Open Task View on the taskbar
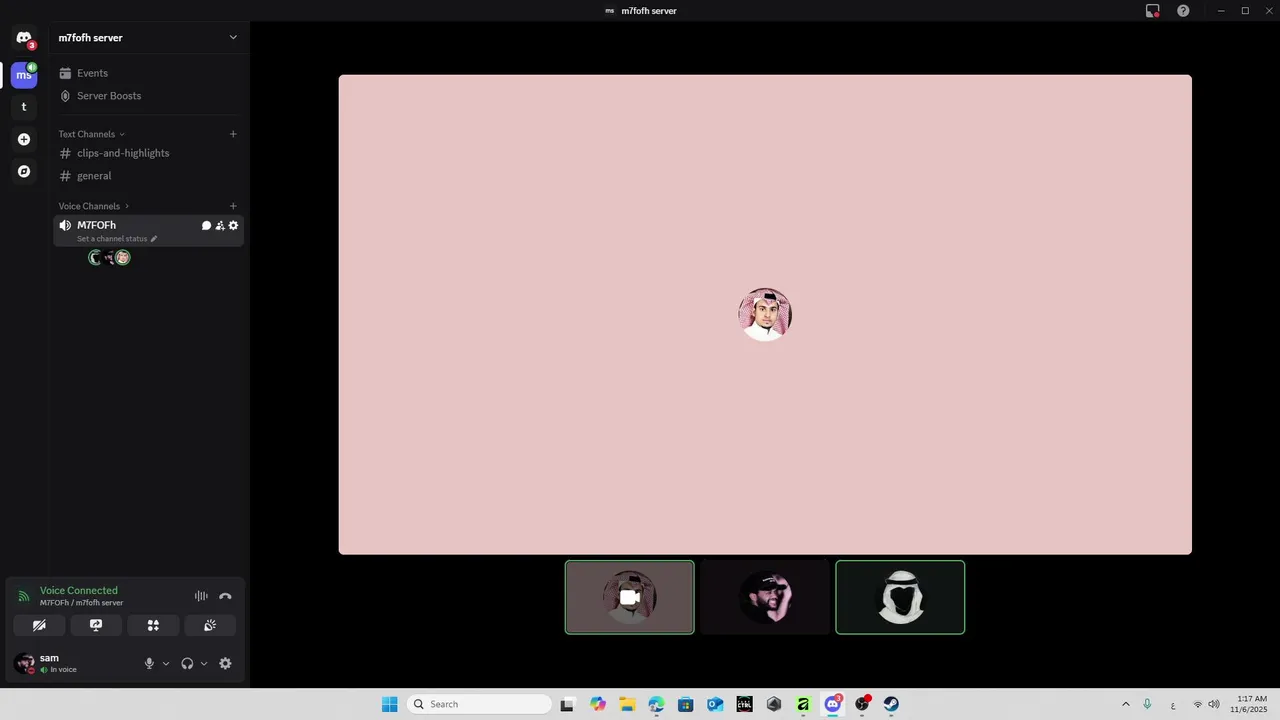This screenshot has height=720, width=1280. coord(567,704)
